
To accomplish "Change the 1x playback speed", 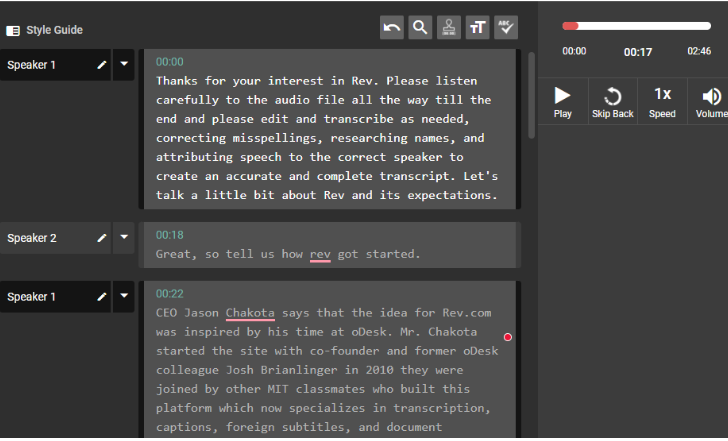I will 662,102.
